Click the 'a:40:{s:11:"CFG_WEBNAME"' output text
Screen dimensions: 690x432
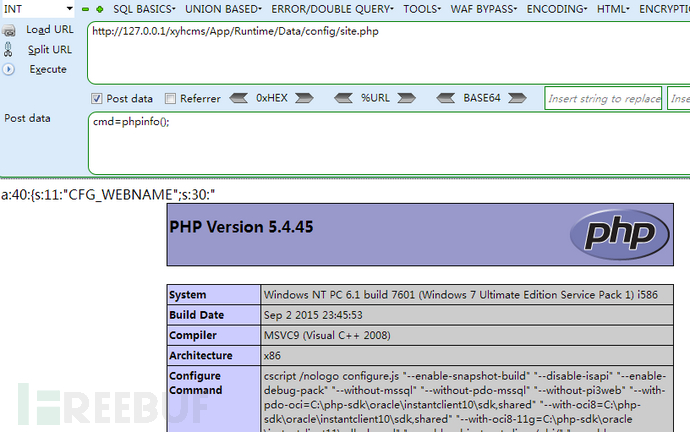[108, 194]
